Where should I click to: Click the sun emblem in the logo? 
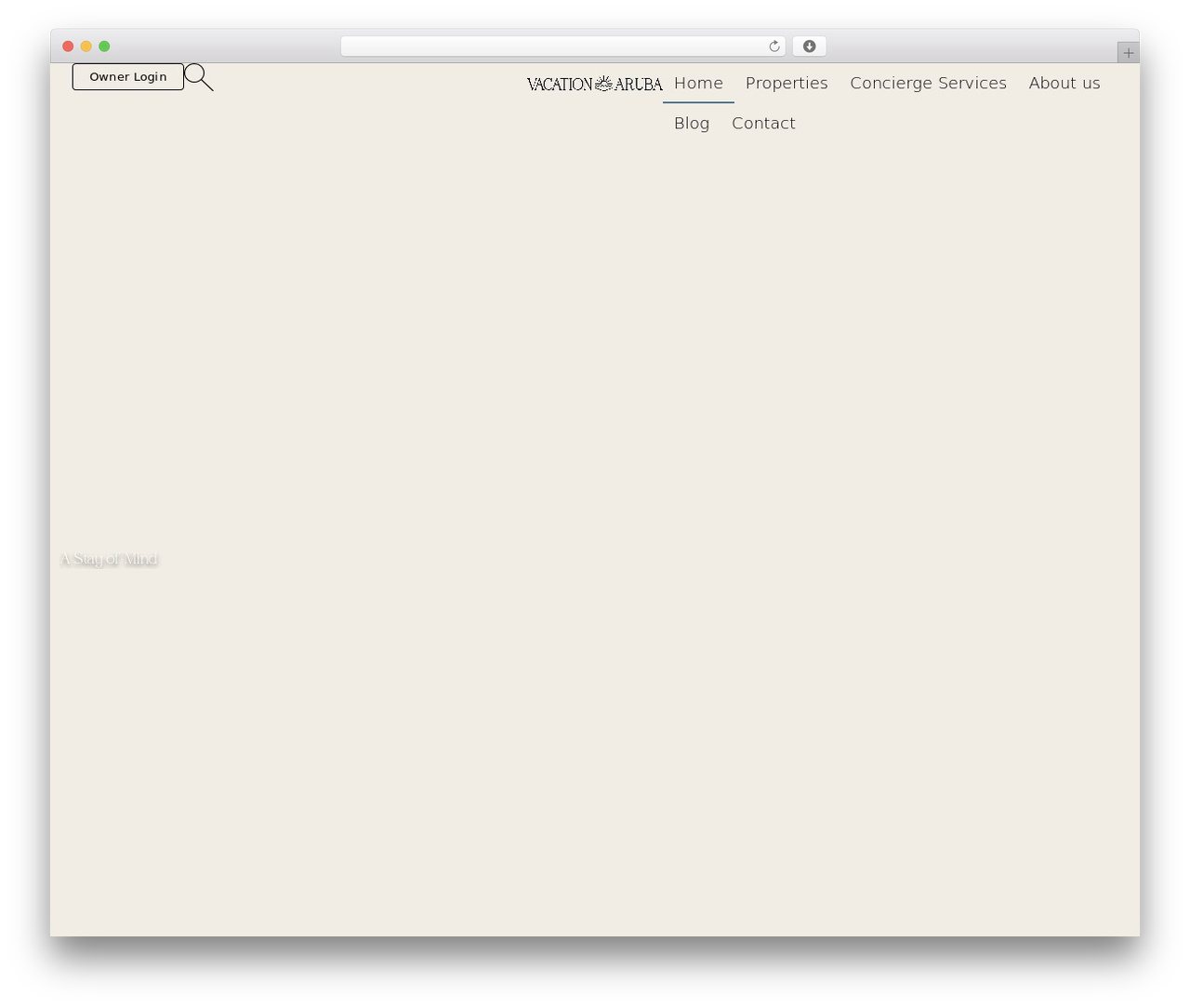604,84
